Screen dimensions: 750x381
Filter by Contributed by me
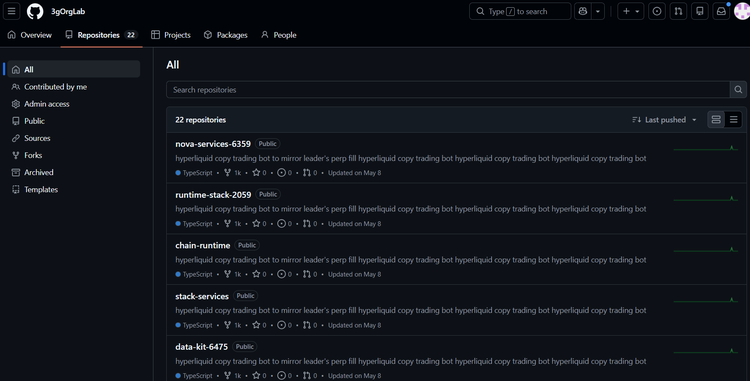pos(74,87)
